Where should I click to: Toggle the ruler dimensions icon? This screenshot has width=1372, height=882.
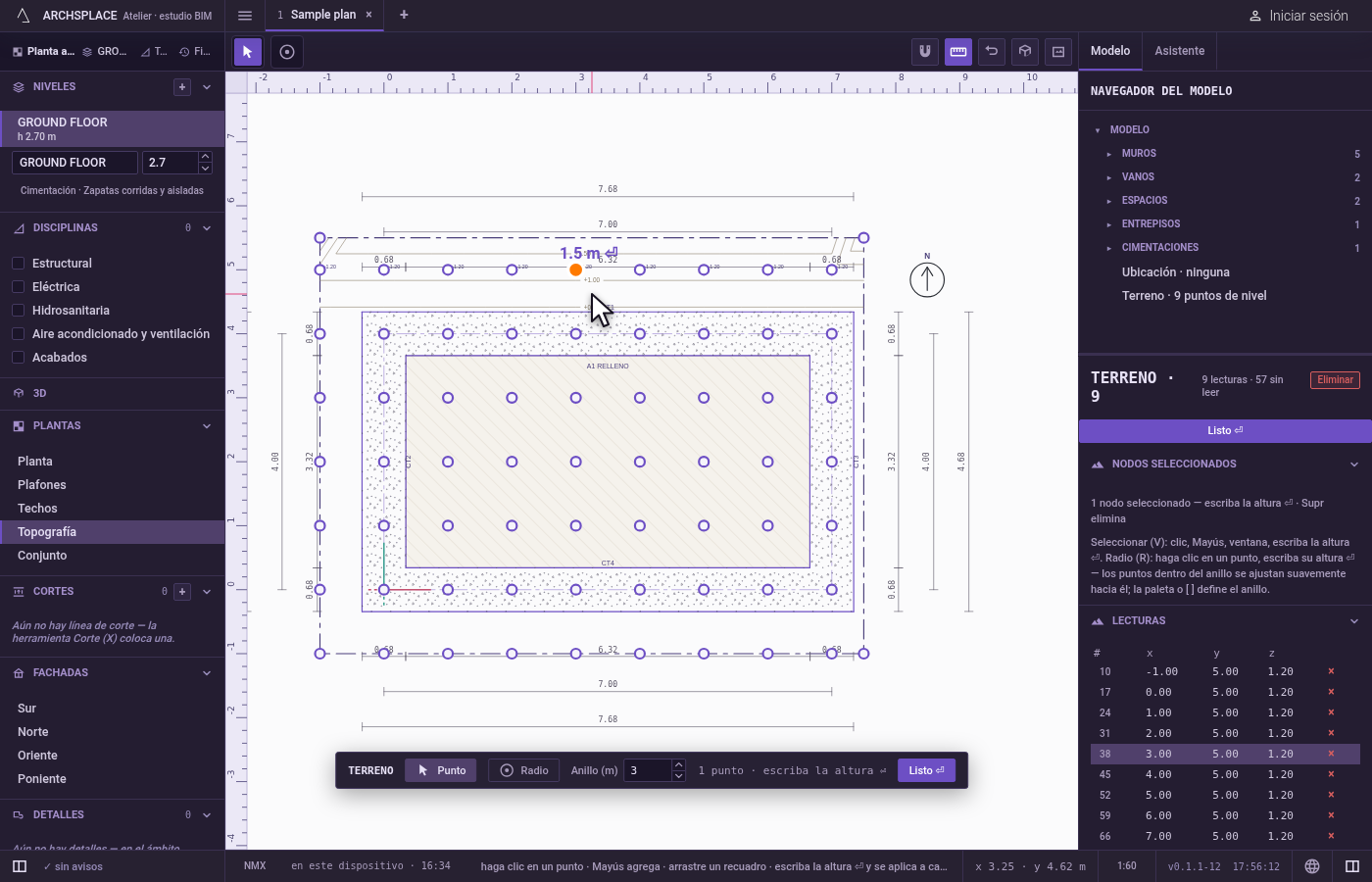click(958, 52)
